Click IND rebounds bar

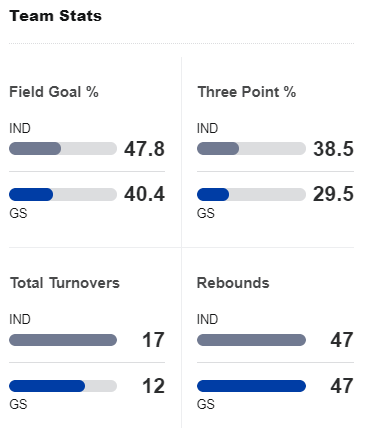pos(251,340)
